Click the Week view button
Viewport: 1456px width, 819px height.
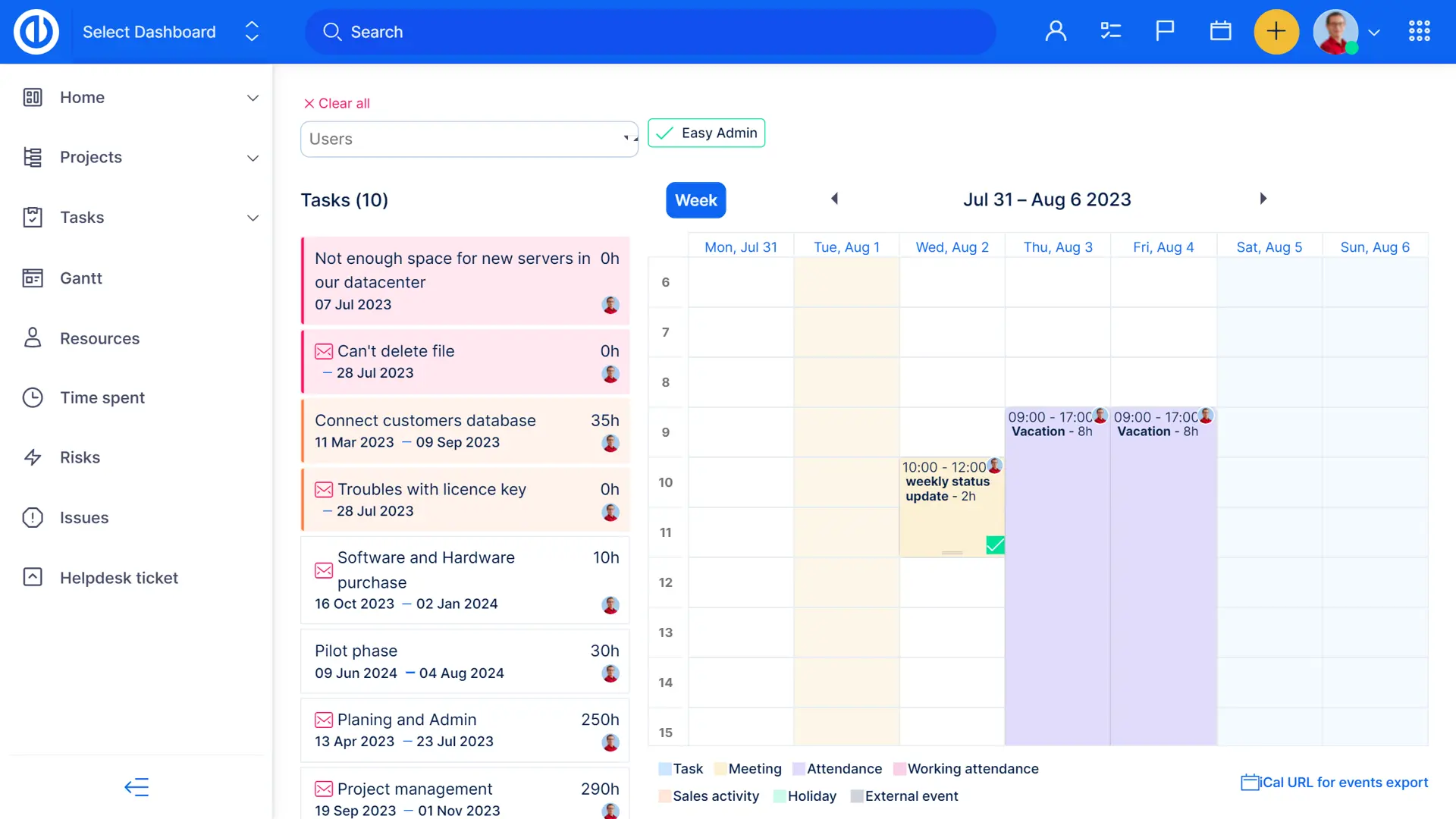(x=695, y=200)
